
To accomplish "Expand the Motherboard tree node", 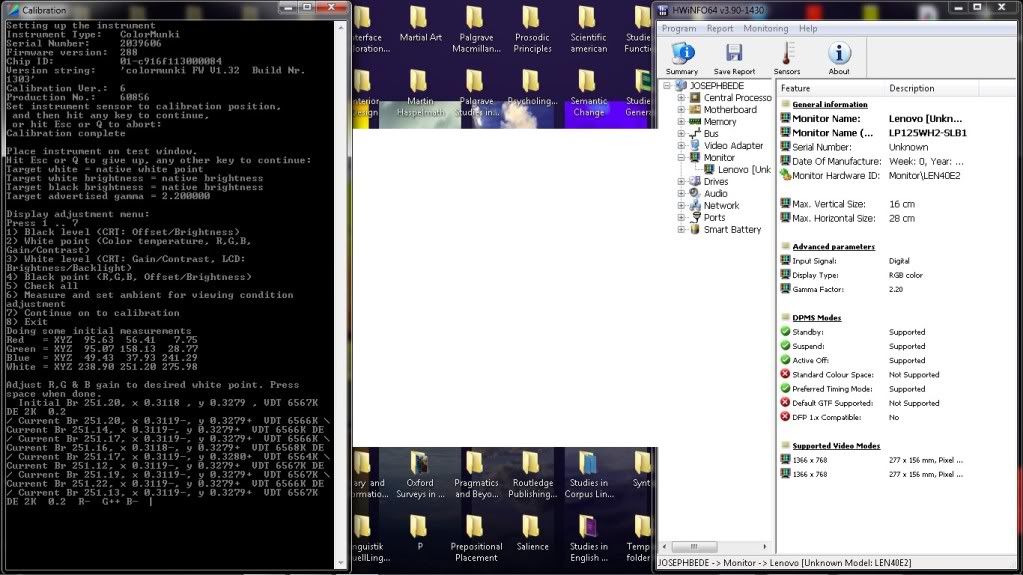I will click(x=681, y=110).
